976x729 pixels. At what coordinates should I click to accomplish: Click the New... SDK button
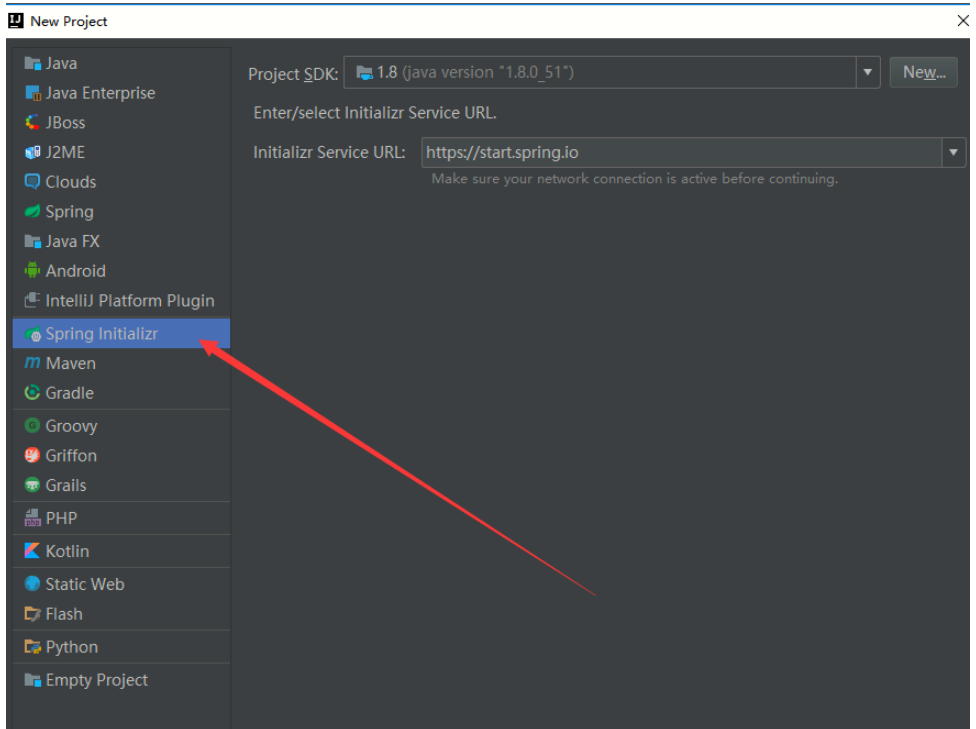[924, 72]
